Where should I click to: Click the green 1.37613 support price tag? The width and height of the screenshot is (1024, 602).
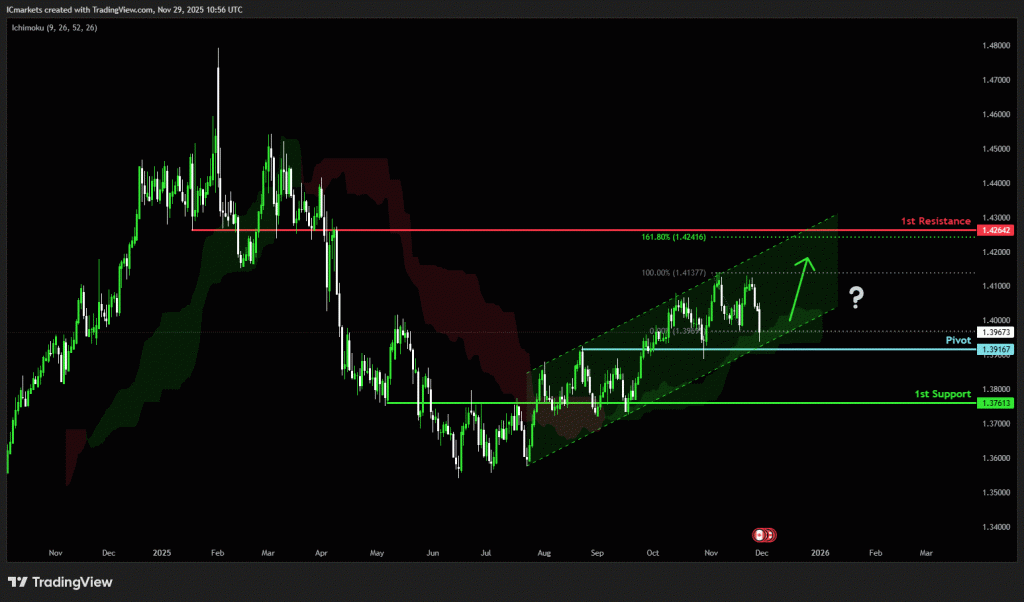point(997,403)
